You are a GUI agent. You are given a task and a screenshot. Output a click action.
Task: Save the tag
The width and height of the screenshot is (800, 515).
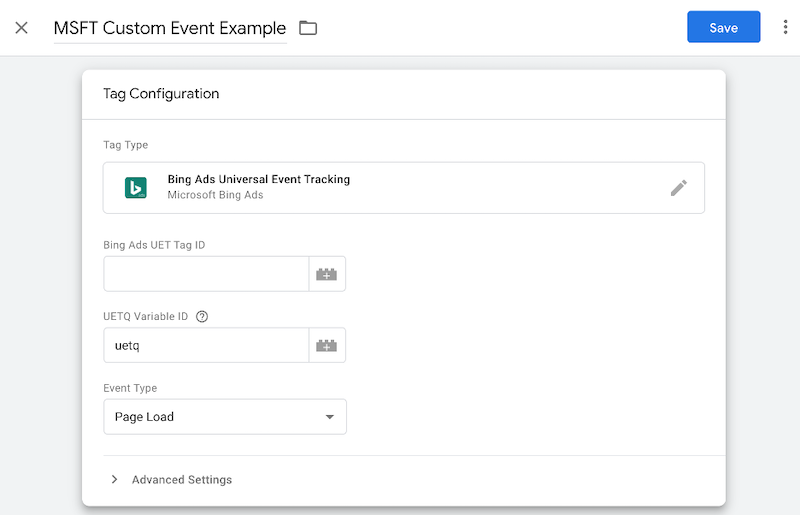click(x=723, y=27)
